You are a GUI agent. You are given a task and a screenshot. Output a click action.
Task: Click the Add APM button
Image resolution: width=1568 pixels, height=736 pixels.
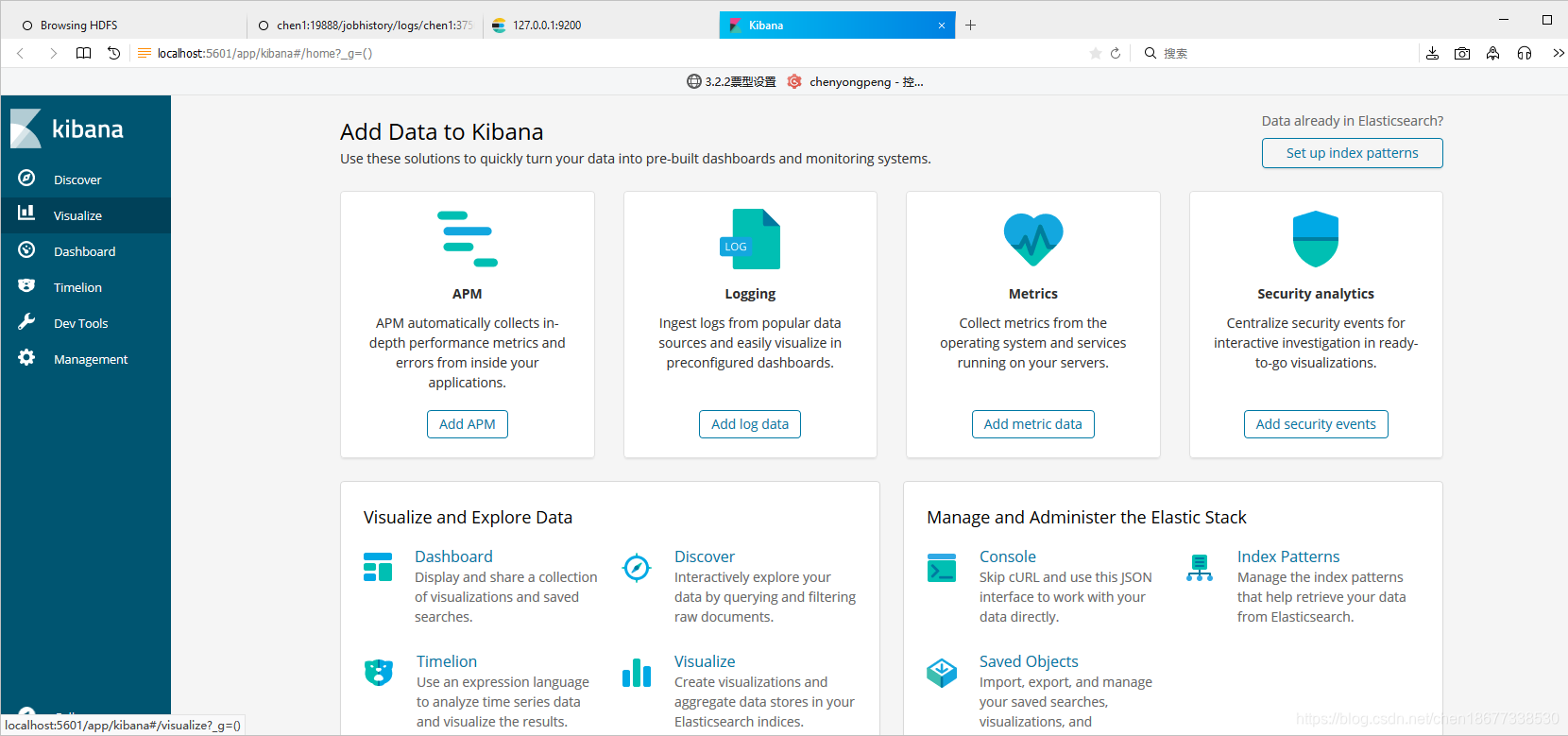[x=468, y=424]
